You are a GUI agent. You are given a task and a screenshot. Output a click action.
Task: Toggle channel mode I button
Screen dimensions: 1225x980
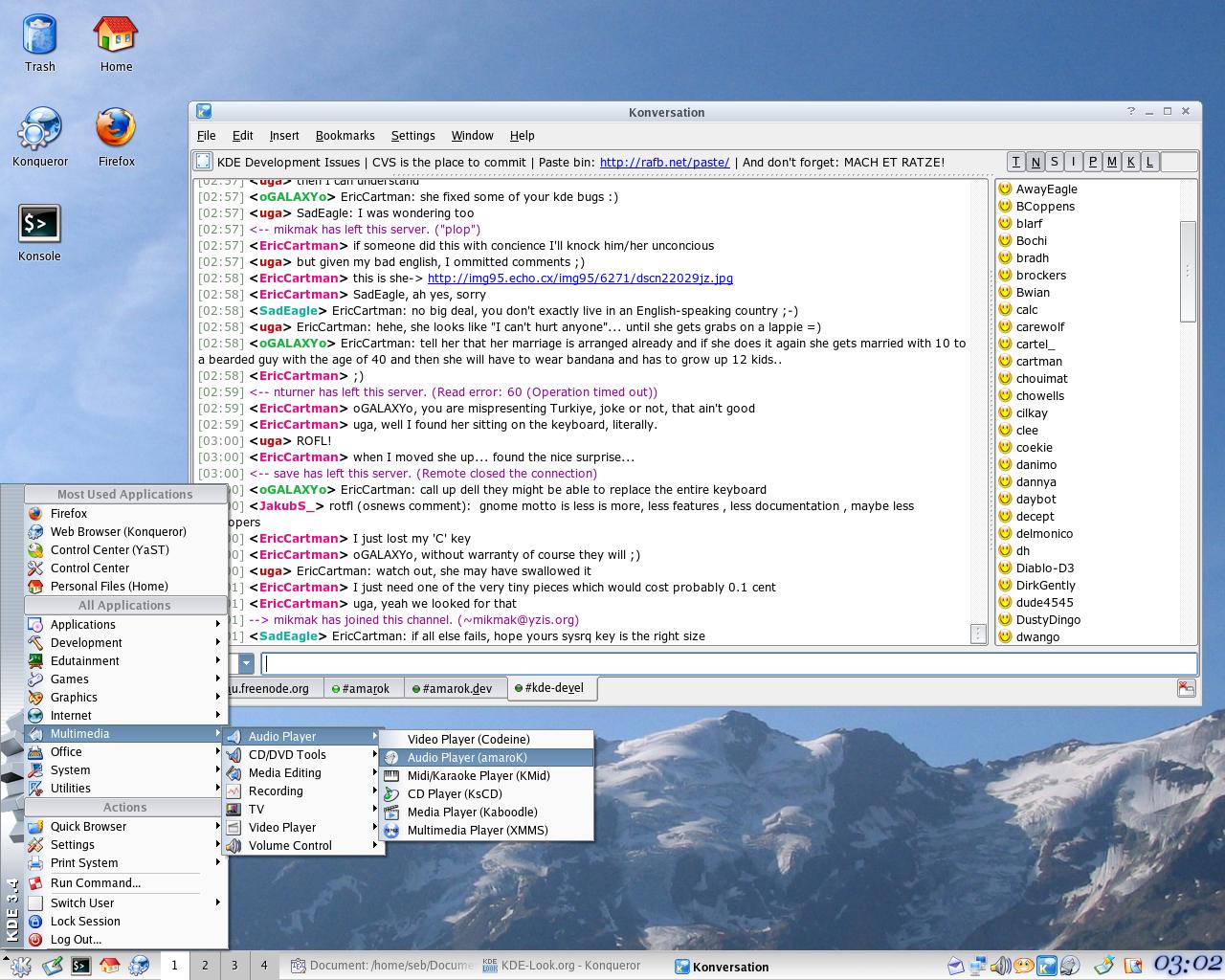tap(1074, 162)
